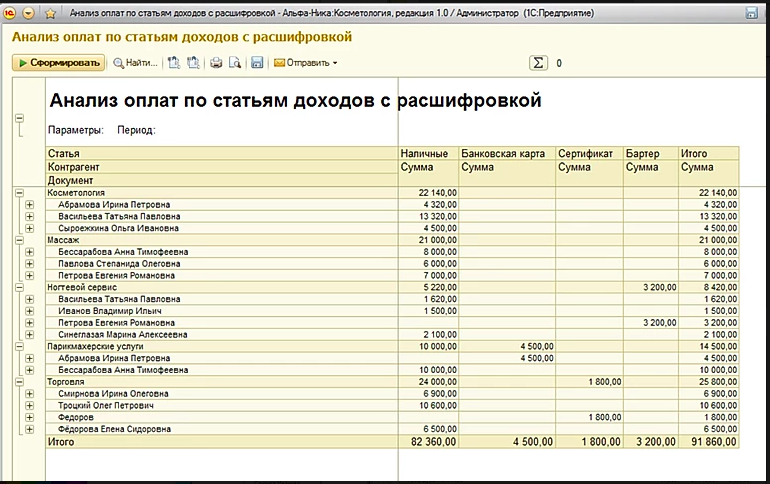Viewport: 770px width, 484px height.
Task: Select the Документ header cell
Action: [222, 180]
